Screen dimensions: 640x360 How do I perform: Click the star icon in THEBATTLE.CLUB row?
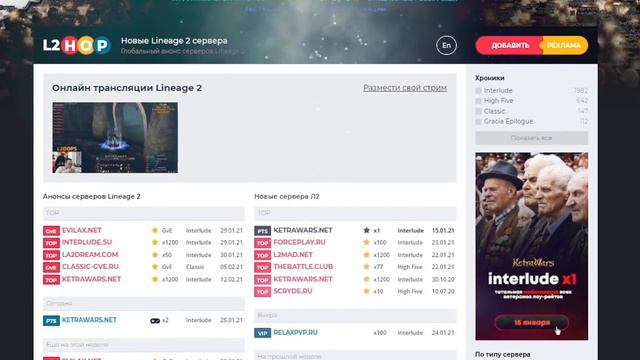point(367,267)
